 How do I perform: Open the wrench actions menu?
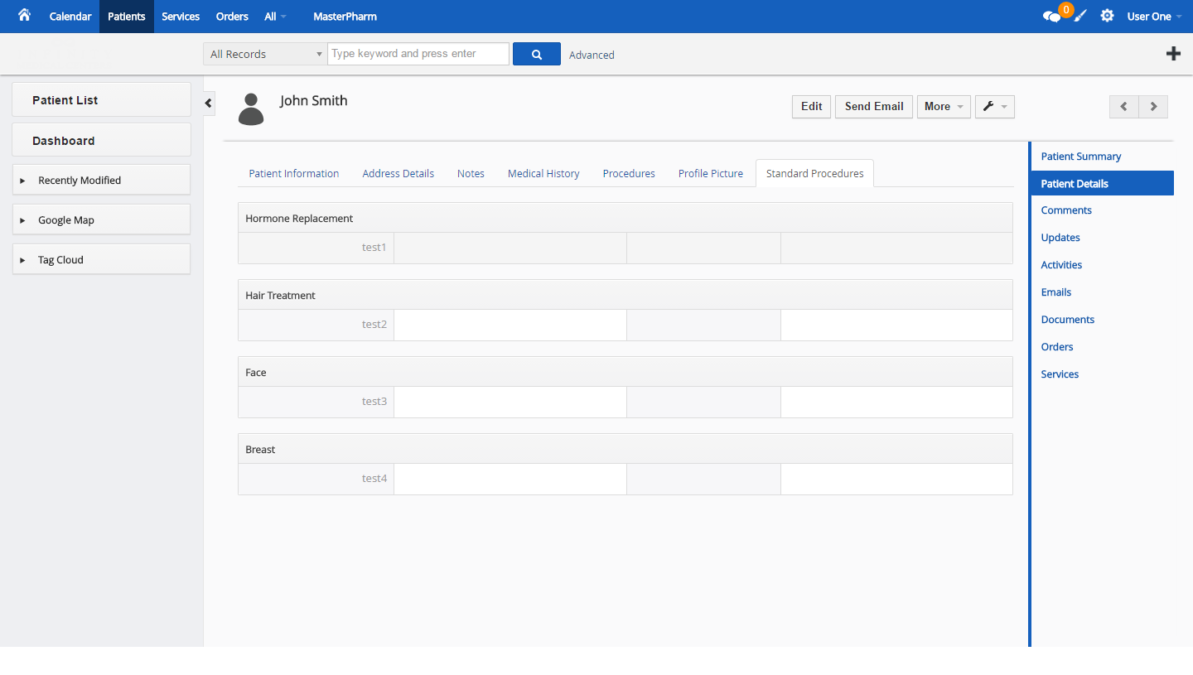pyautogui.click(x=994, y=106)
